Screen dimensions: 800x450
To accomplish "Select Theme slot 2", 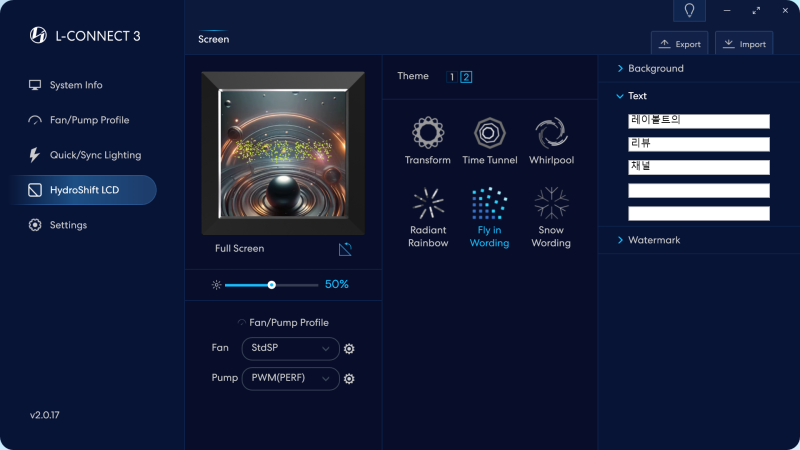I will (466, 77).
